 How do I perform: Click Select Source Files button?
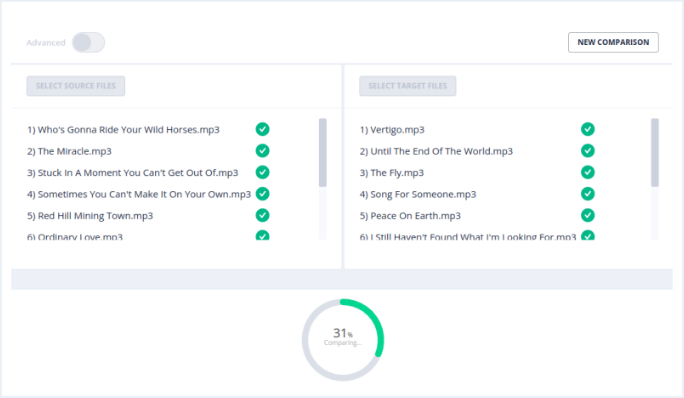coord(75,86)
